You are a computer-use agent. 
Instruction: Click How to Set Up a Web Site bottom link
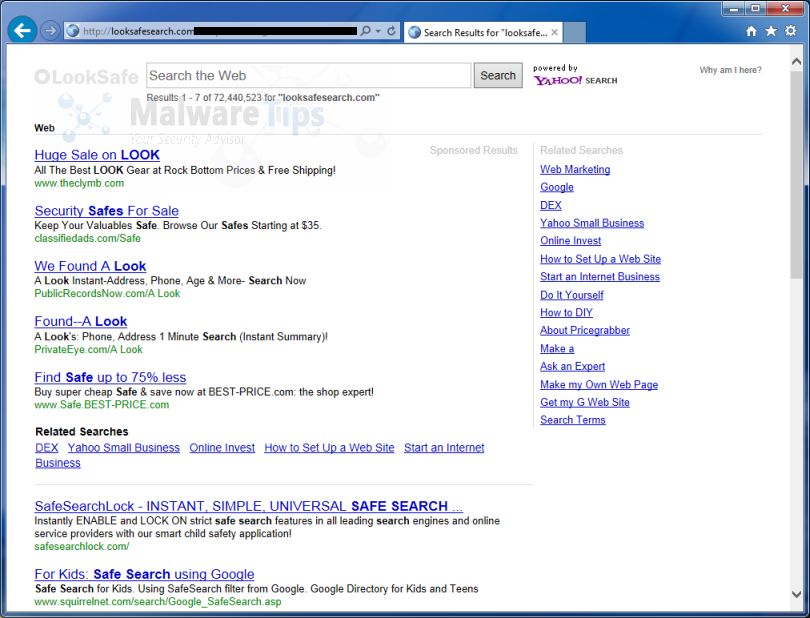tap(329, 447)
